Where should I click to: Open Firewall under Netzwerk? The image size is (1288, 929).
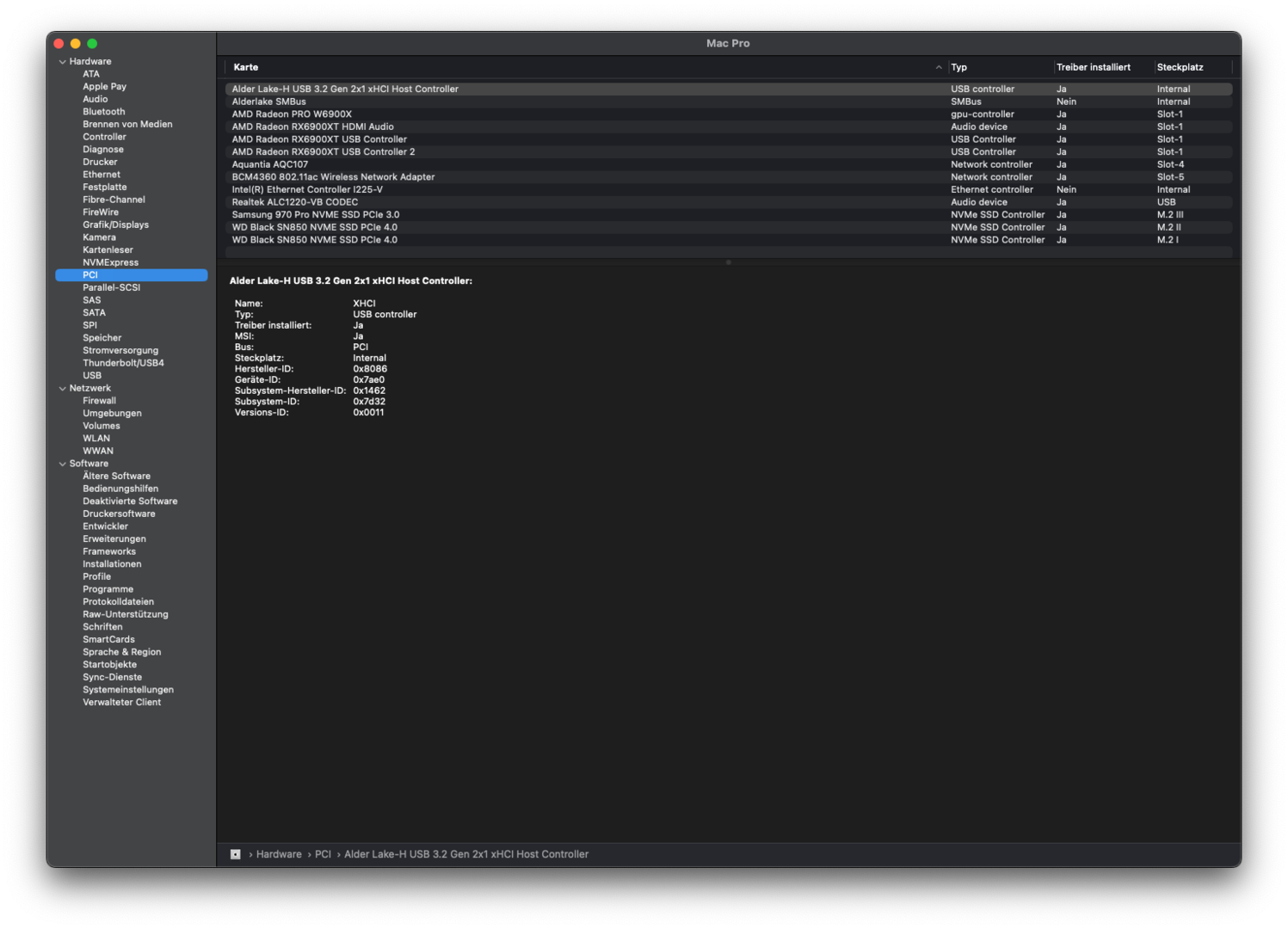pyautogui.click(x=99, y=401)
